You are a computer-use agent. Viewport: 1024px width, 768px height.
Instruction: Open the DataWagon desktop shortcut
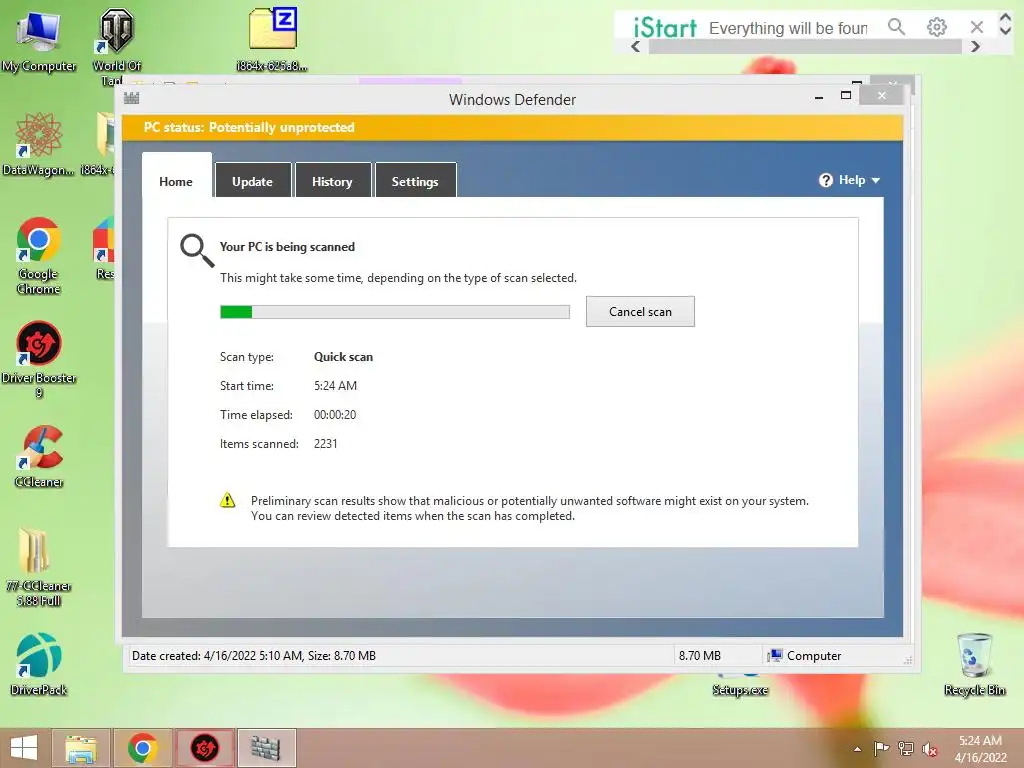[x=39, y=144]
